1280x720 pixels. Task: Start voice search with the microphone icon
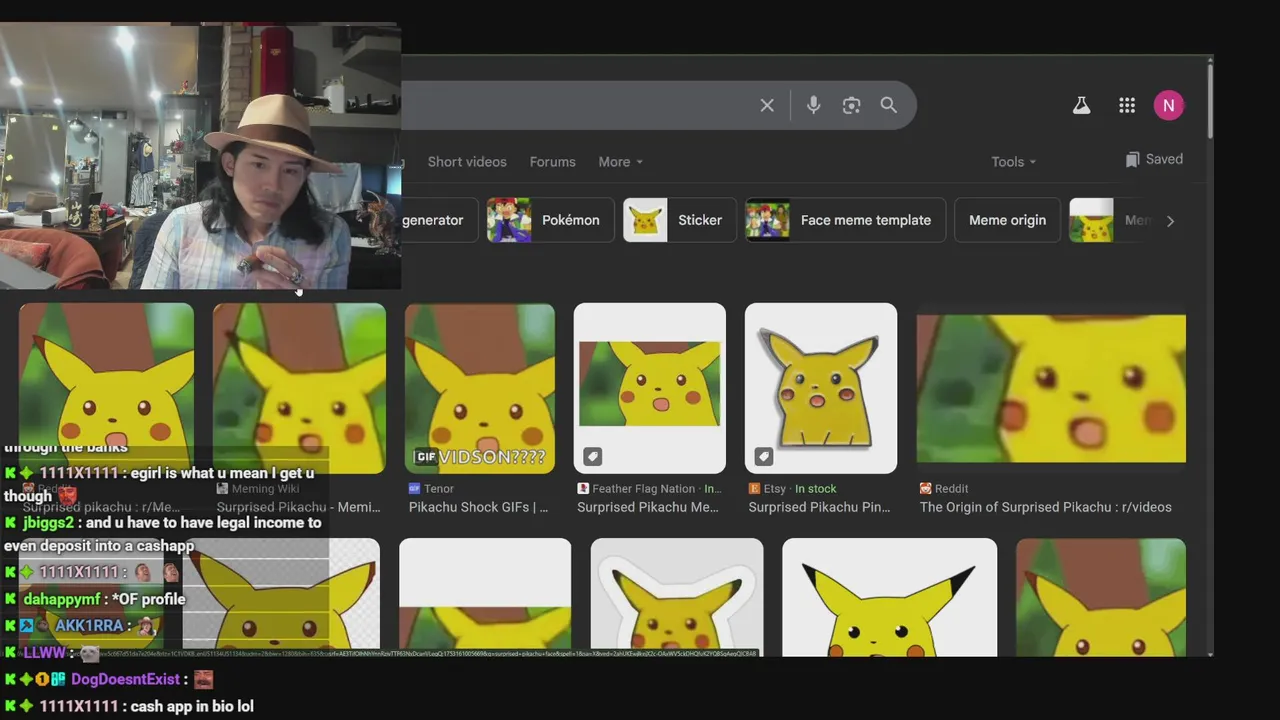tap(813, 105)
